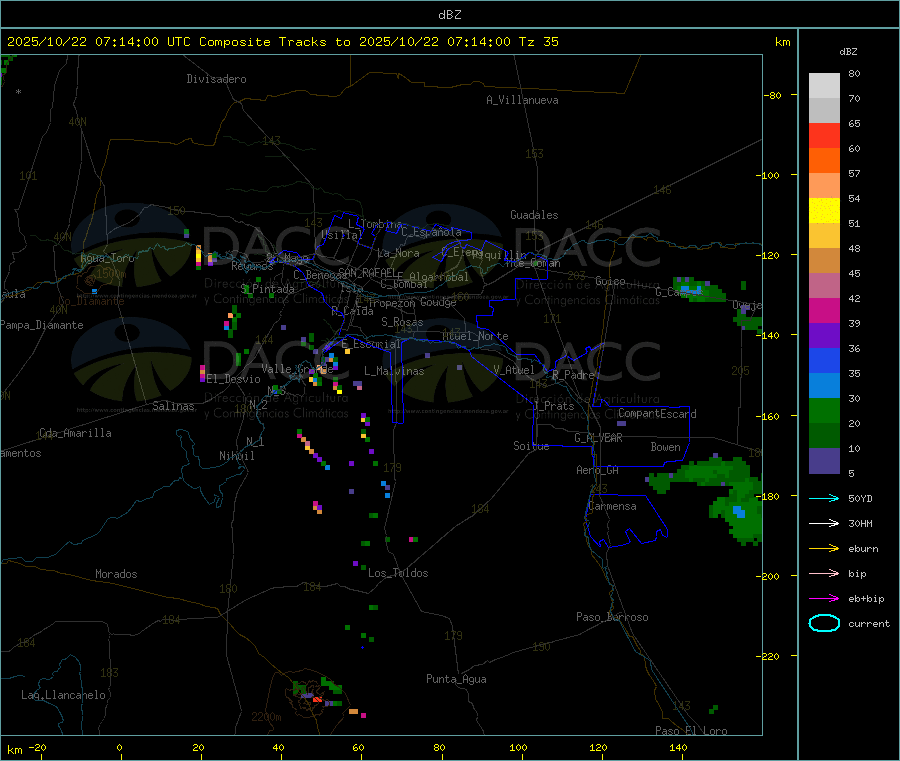The image size is (900, 761).
Task: Pick the orange 57-60 dBZ swatch
Action: 824,161
